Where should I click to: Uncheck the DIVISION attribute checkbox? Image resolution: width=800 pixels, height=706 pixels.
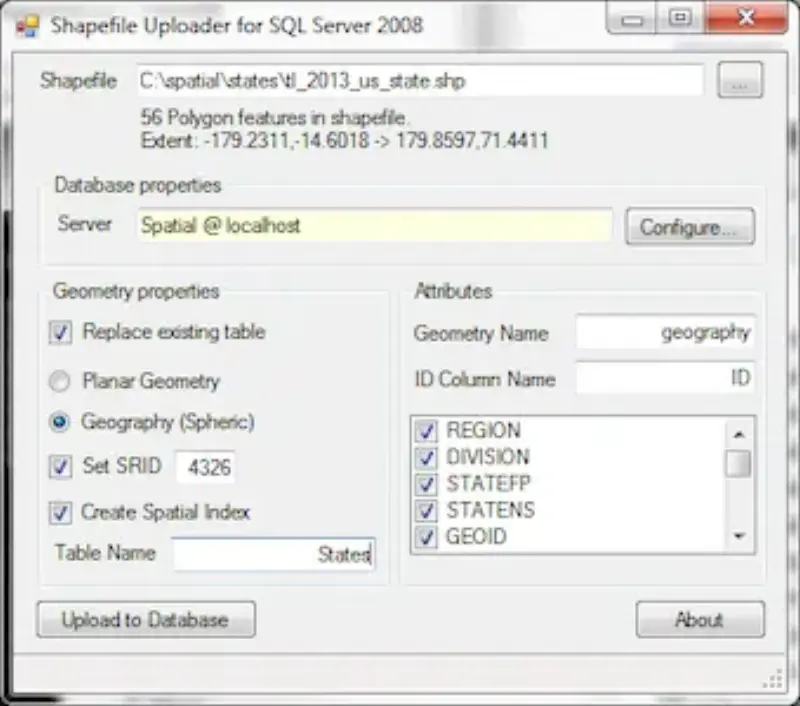coord(426,457)
